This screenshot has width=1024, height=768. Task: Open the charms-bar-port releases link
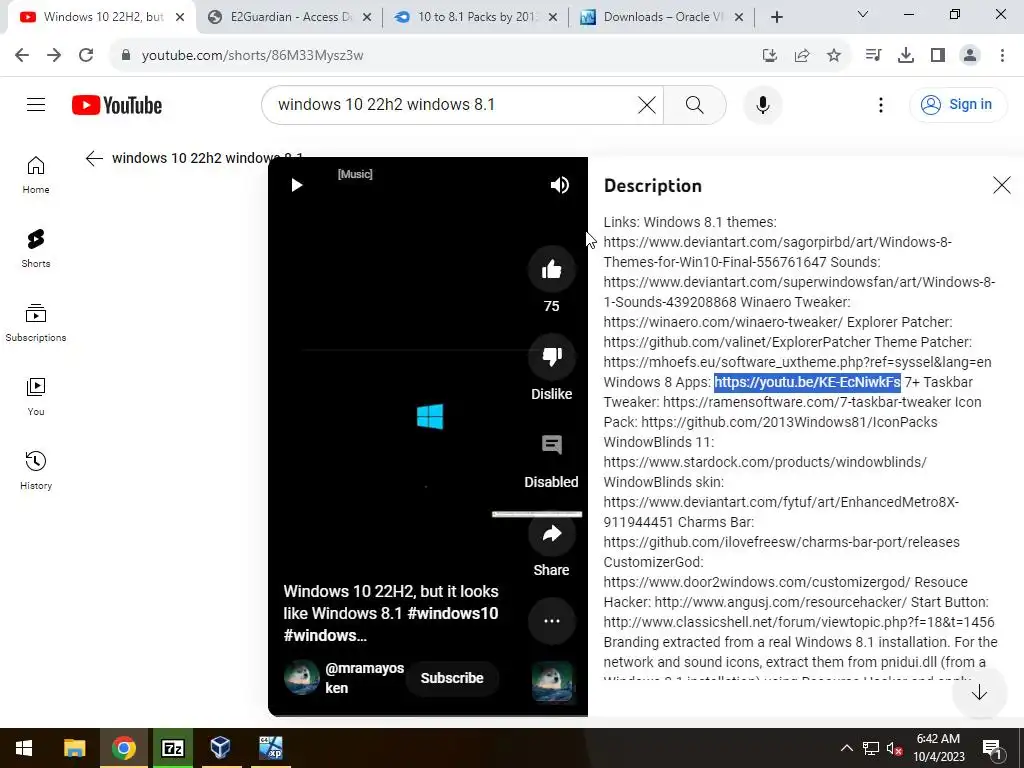click(781, 542)
